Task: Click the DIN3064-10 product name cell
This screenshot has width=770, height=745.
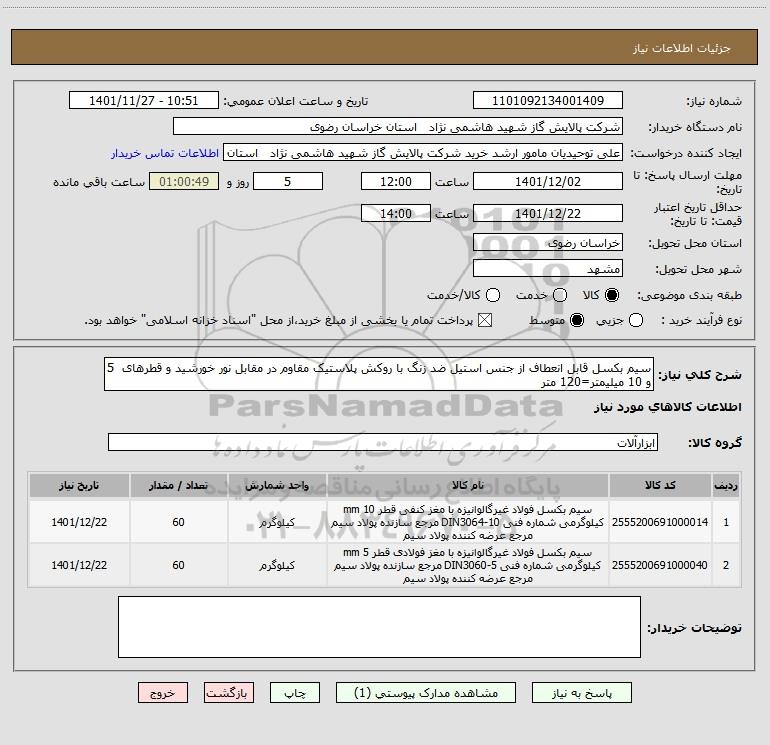Action: coord(468,522)
